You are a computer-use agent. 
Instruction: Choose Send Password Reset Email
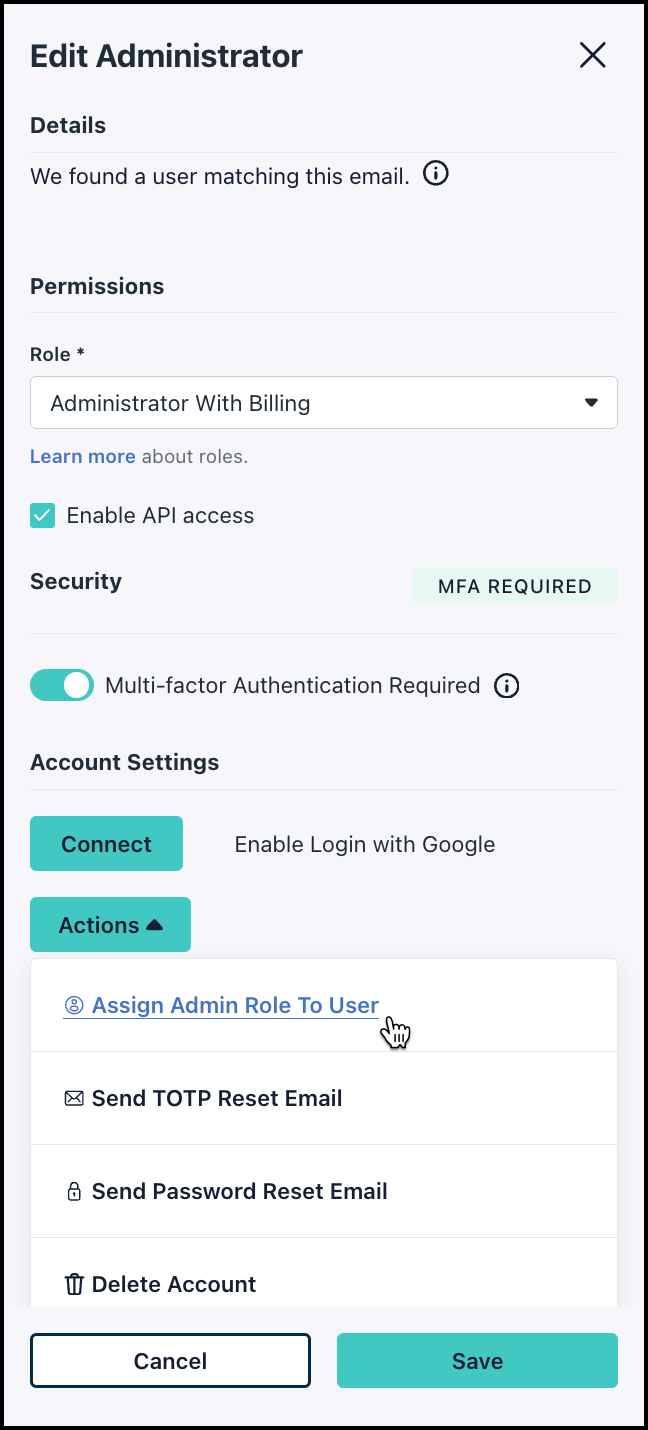[239, 1192]
